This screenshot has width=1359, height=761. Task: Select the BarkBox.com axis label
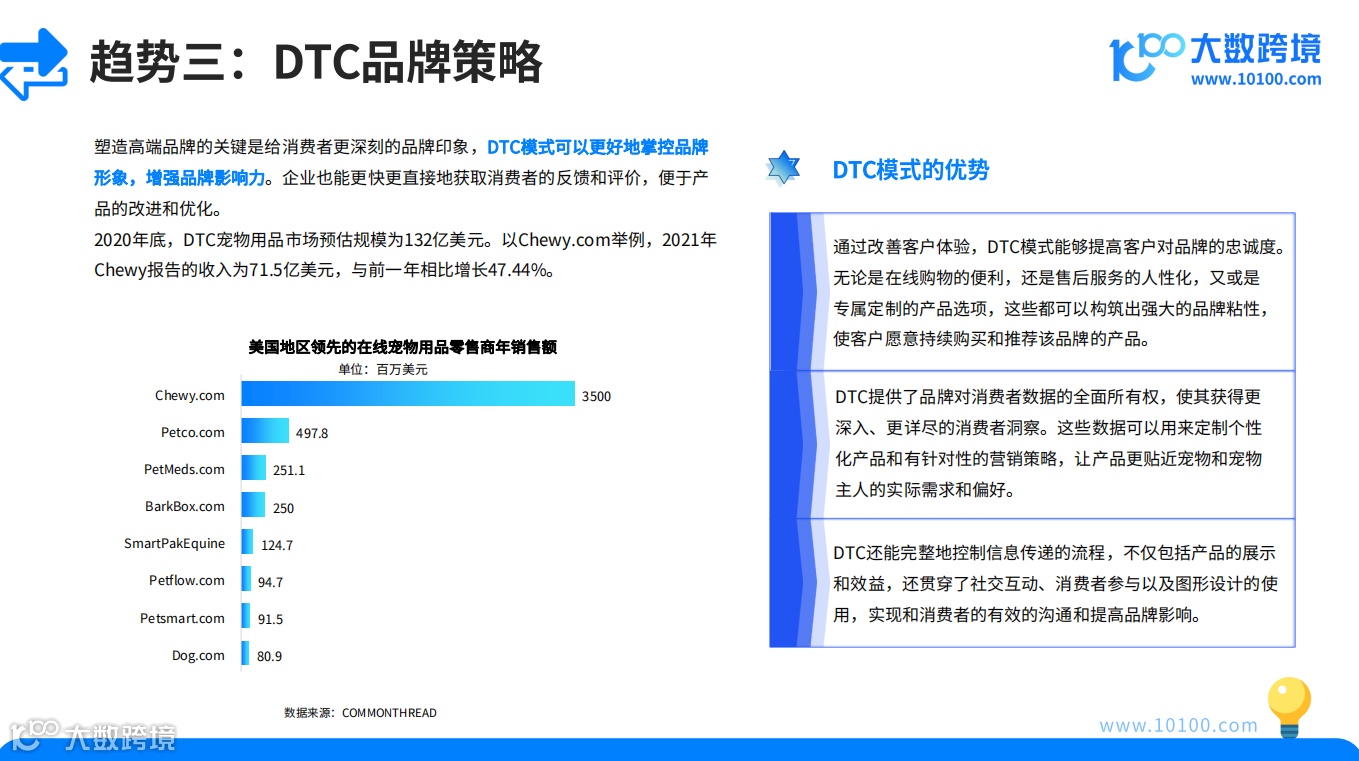tap(185, 506)
